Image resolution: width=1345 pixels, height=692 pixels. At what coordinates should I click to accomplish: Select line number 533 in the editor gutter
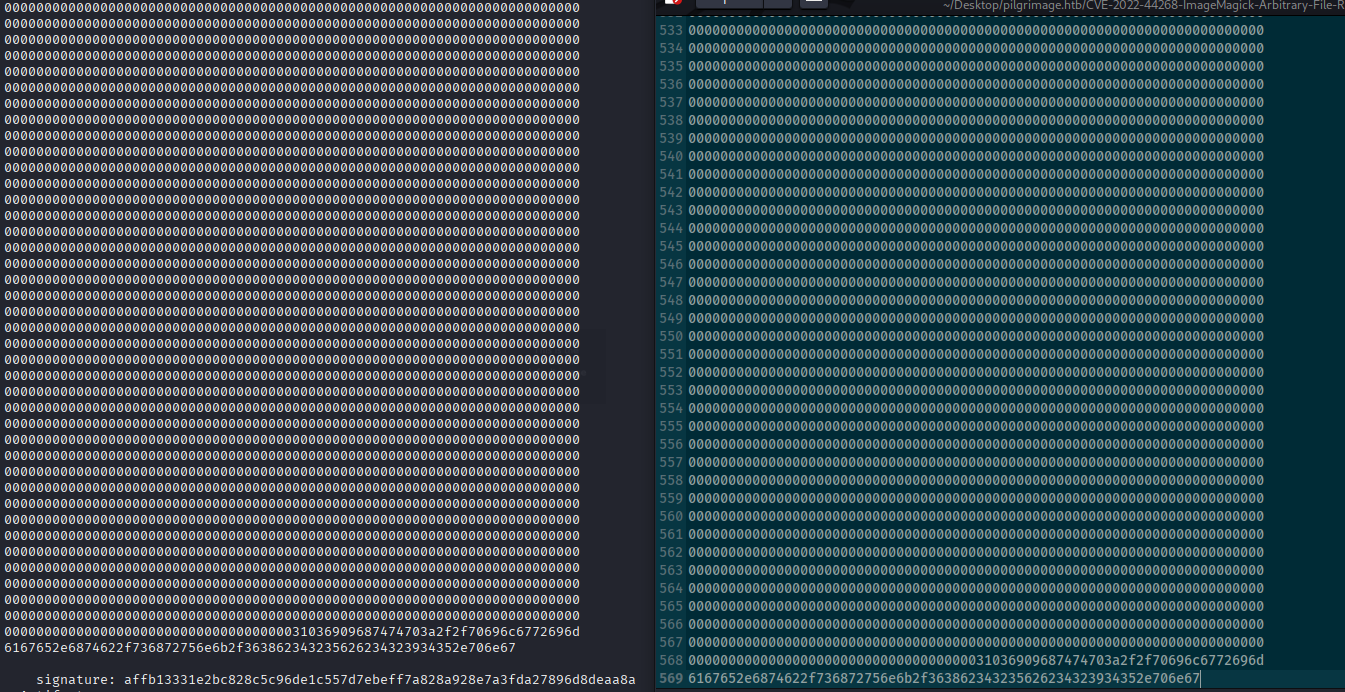coord(671,30)
